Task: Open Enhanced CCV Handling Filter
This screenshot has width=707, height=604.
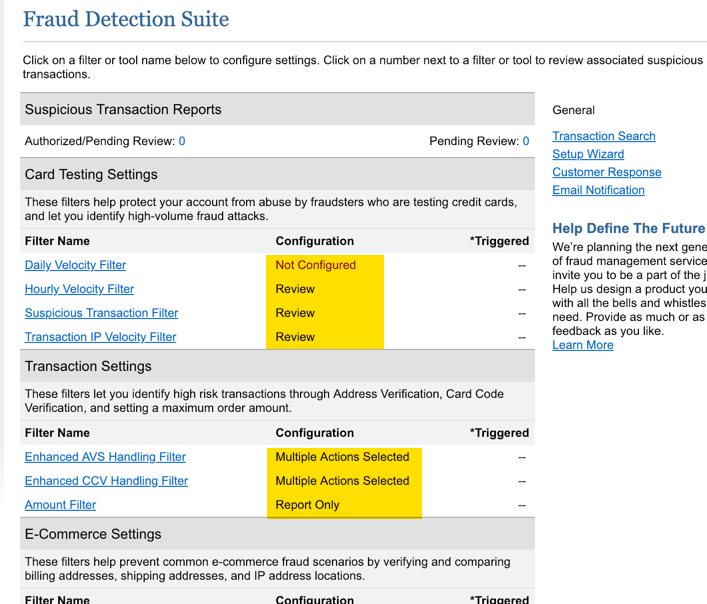Action: pos(106,481)
